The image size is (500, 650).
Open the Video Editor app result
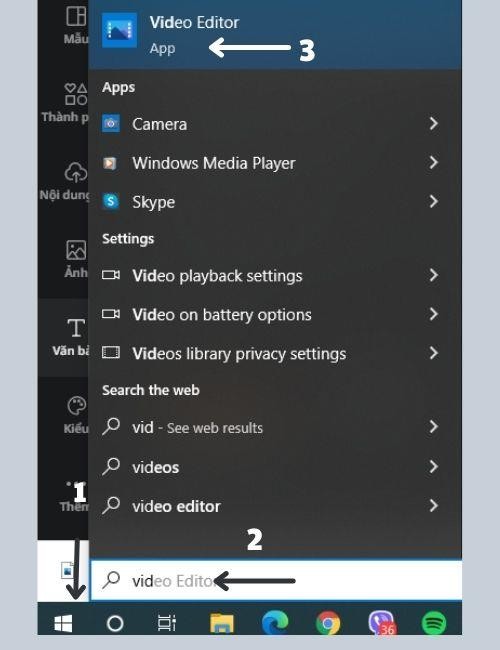tap(275, 35)
